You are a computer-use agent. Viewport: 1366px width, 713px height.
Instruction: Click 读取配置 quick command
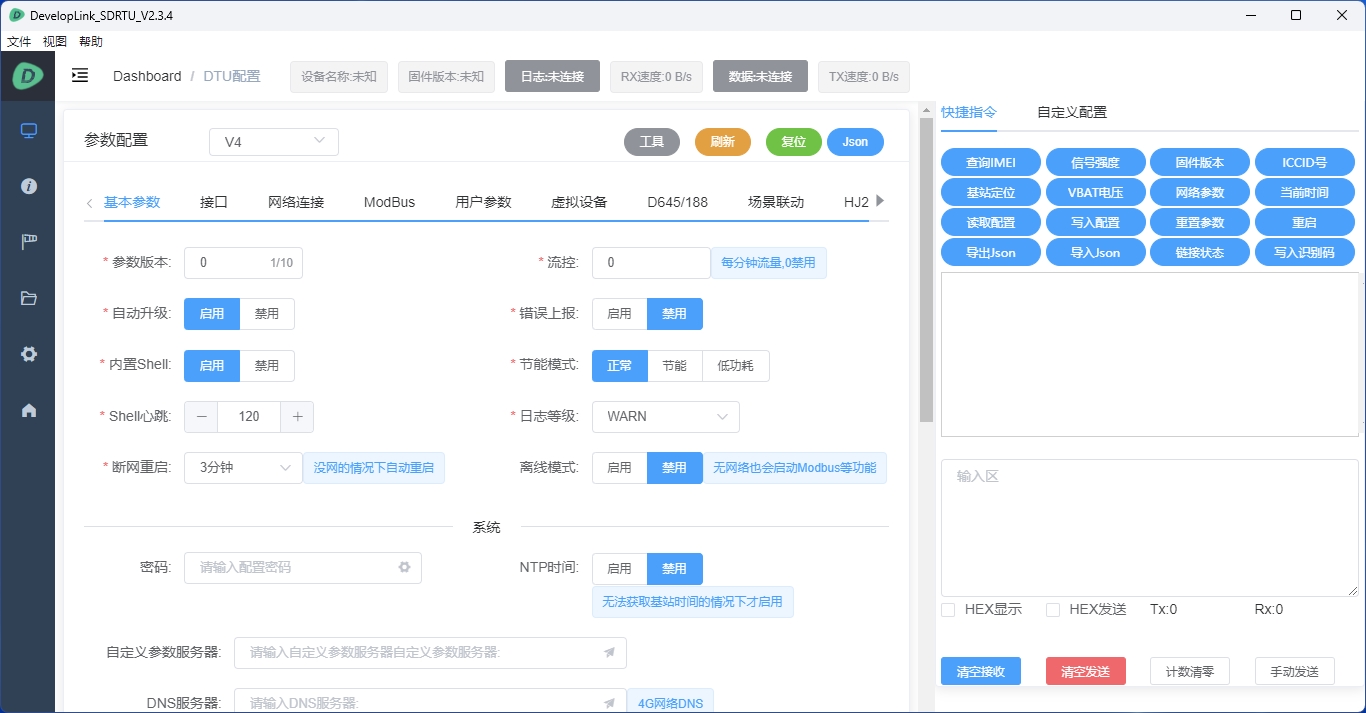[991, 222]
